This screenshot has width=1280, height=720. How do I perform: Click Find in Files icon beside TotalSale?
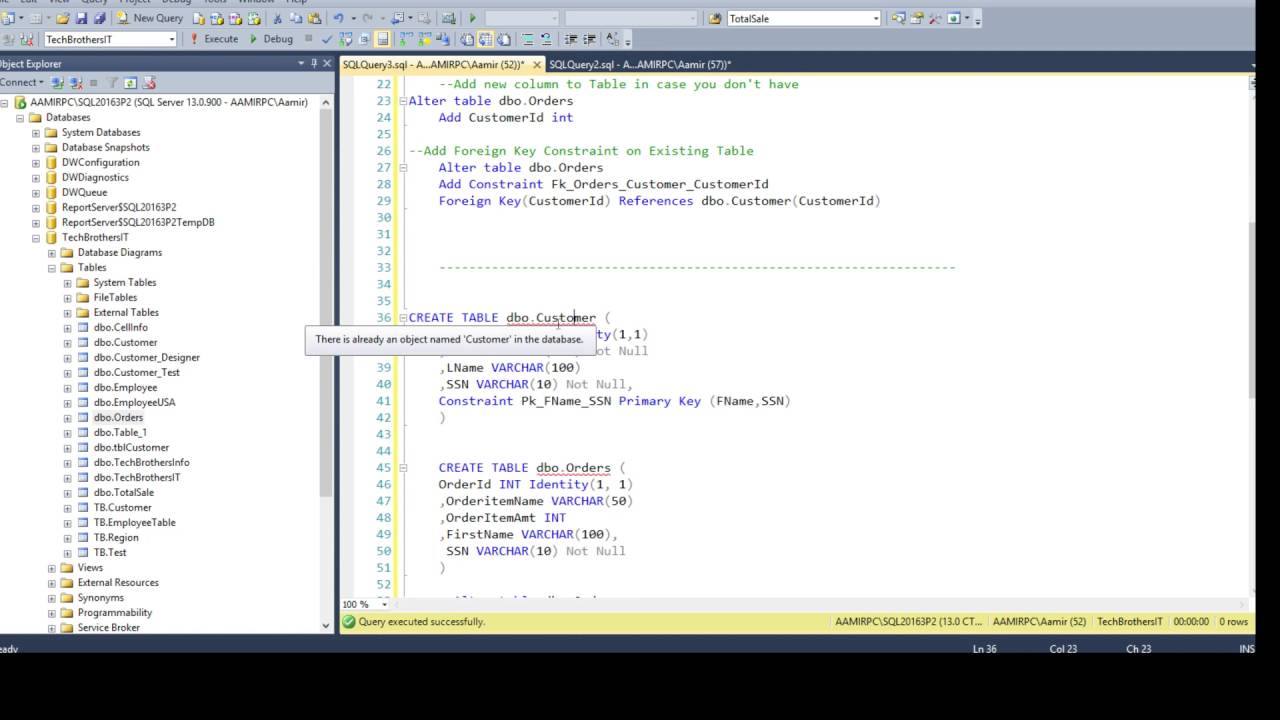point(714,18)
